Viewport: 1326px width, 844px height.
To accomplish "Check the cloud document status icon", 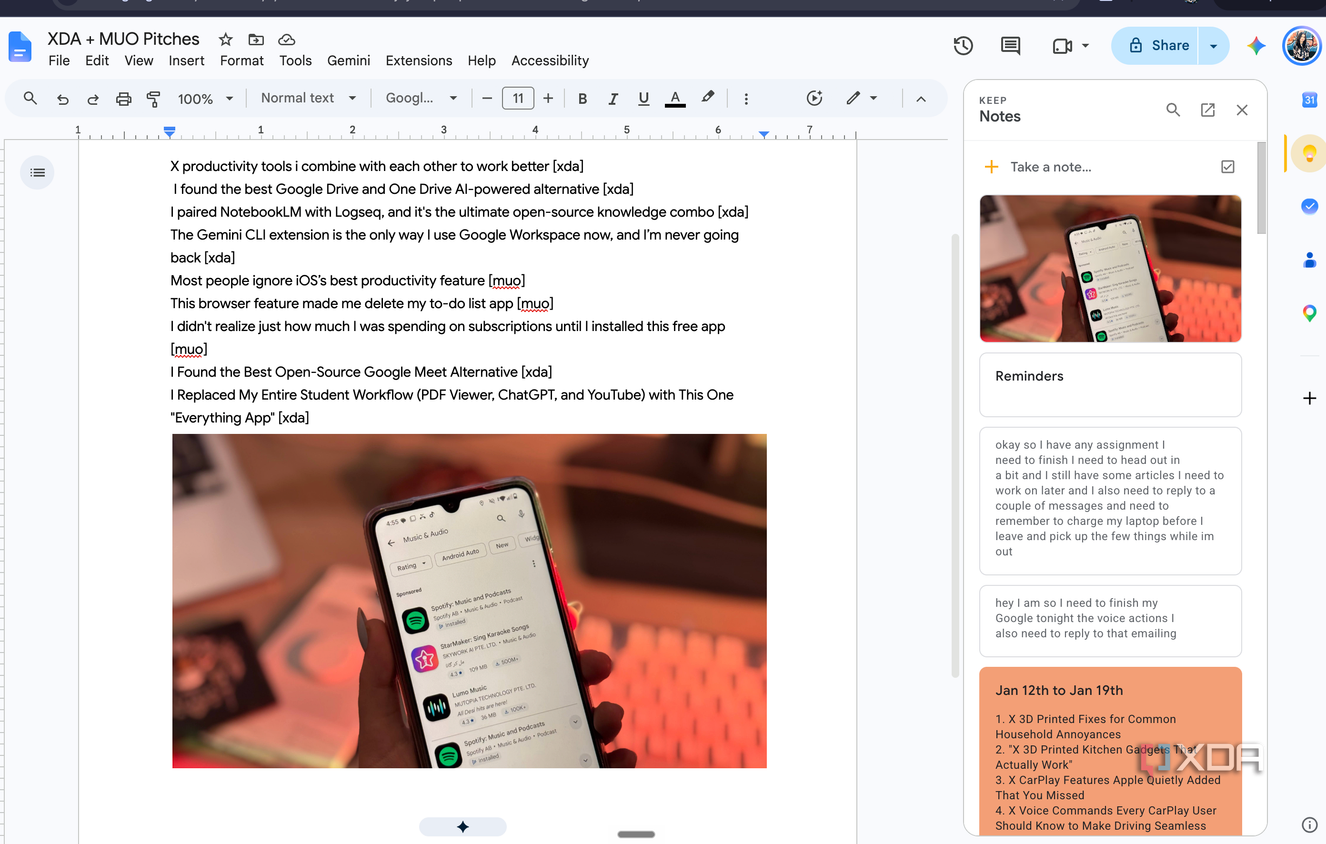I will (287, 40).
